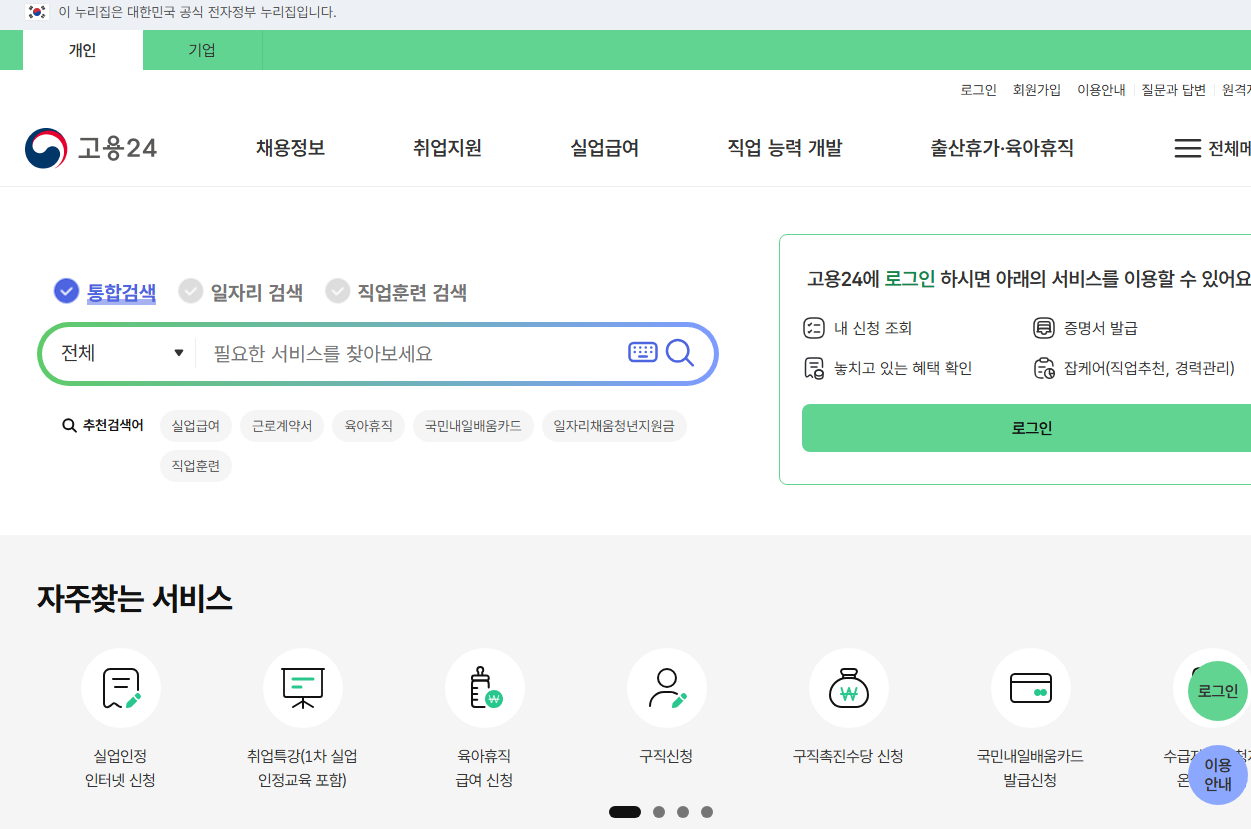
Task: Switch to the 기업 tab
Action: point(202,50)
